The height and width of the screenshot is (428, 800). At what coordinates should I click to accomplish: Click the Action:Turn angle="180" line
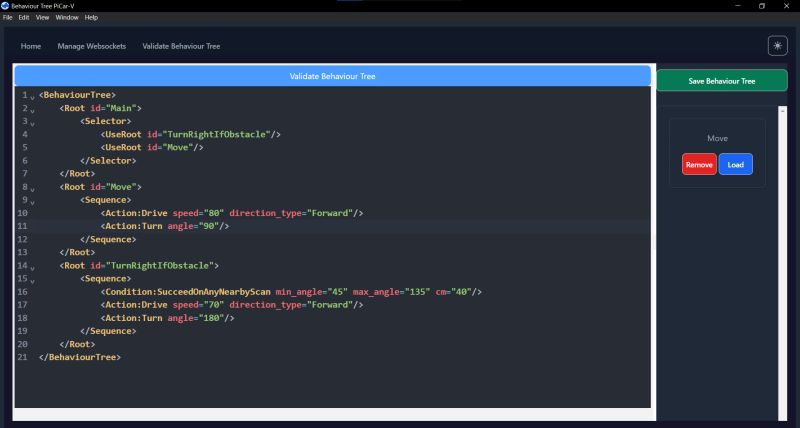tap(167, 318)
